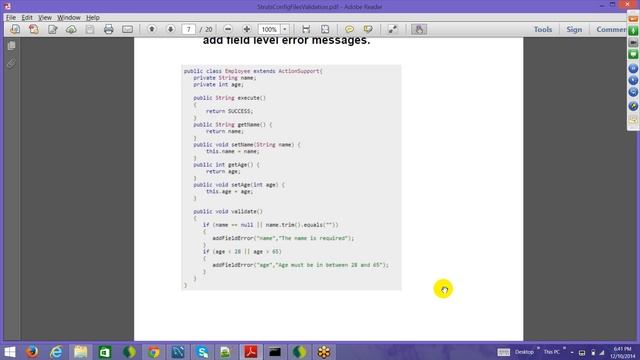Click the 100% zoom value field
The image size is (640, 360).
coord(269,29)
